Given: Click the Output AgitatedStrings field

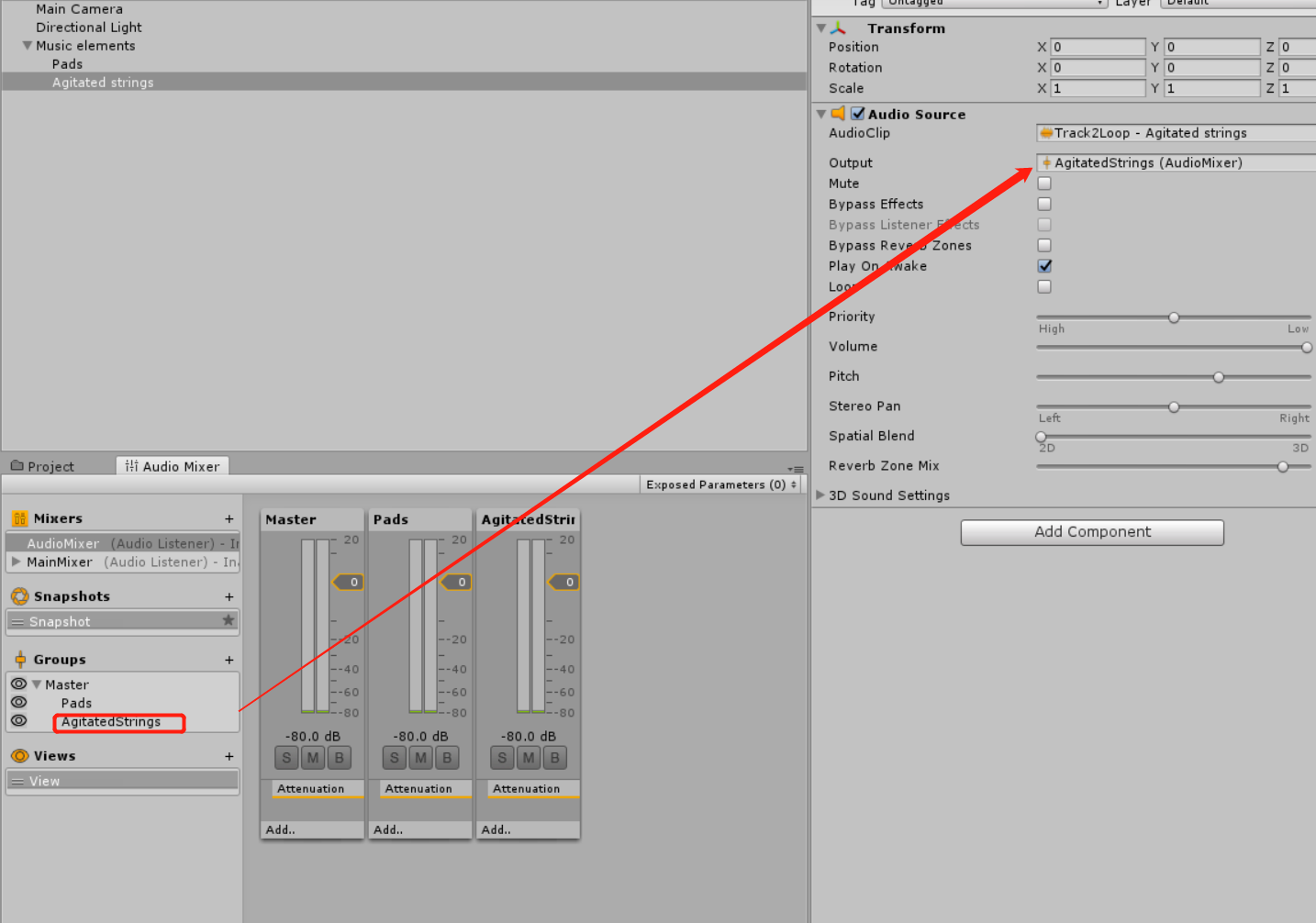Looking at the screenshot, I should click(x=1176, y=162).
